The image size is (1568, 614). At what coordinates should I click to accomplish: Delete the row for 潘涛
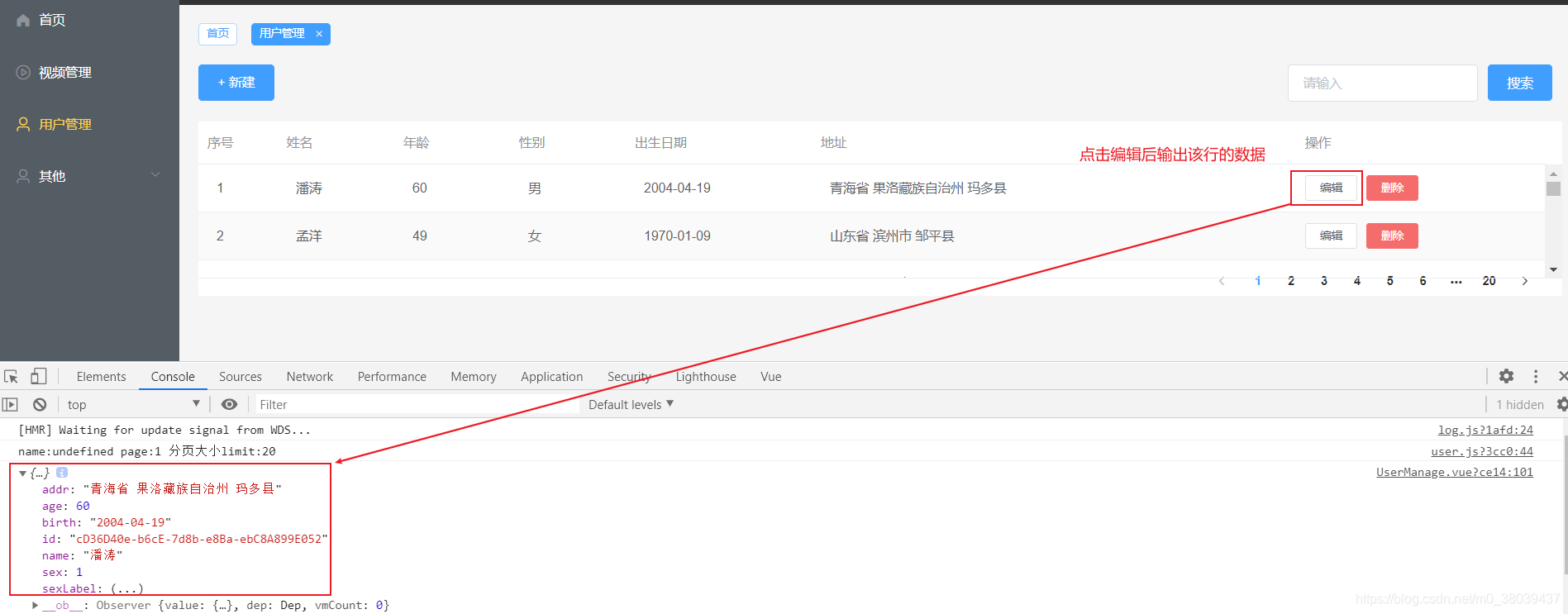pyautogui.click(x=1392, y=188)
